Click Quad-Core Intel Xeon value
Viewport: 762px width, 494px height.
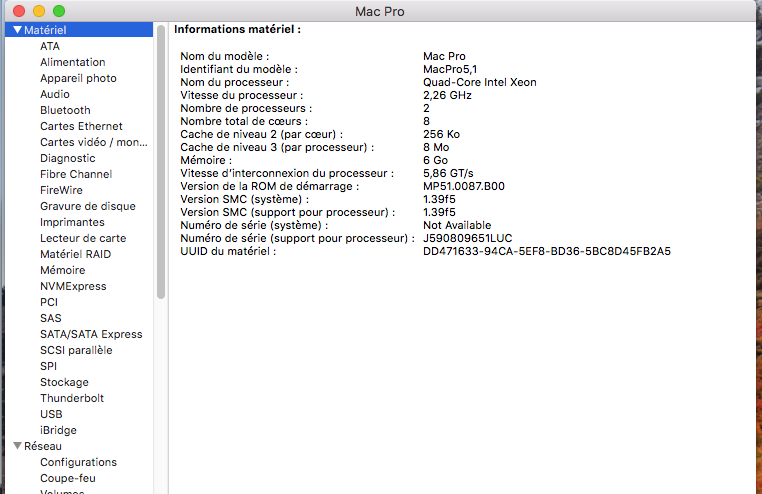[480, 83]
